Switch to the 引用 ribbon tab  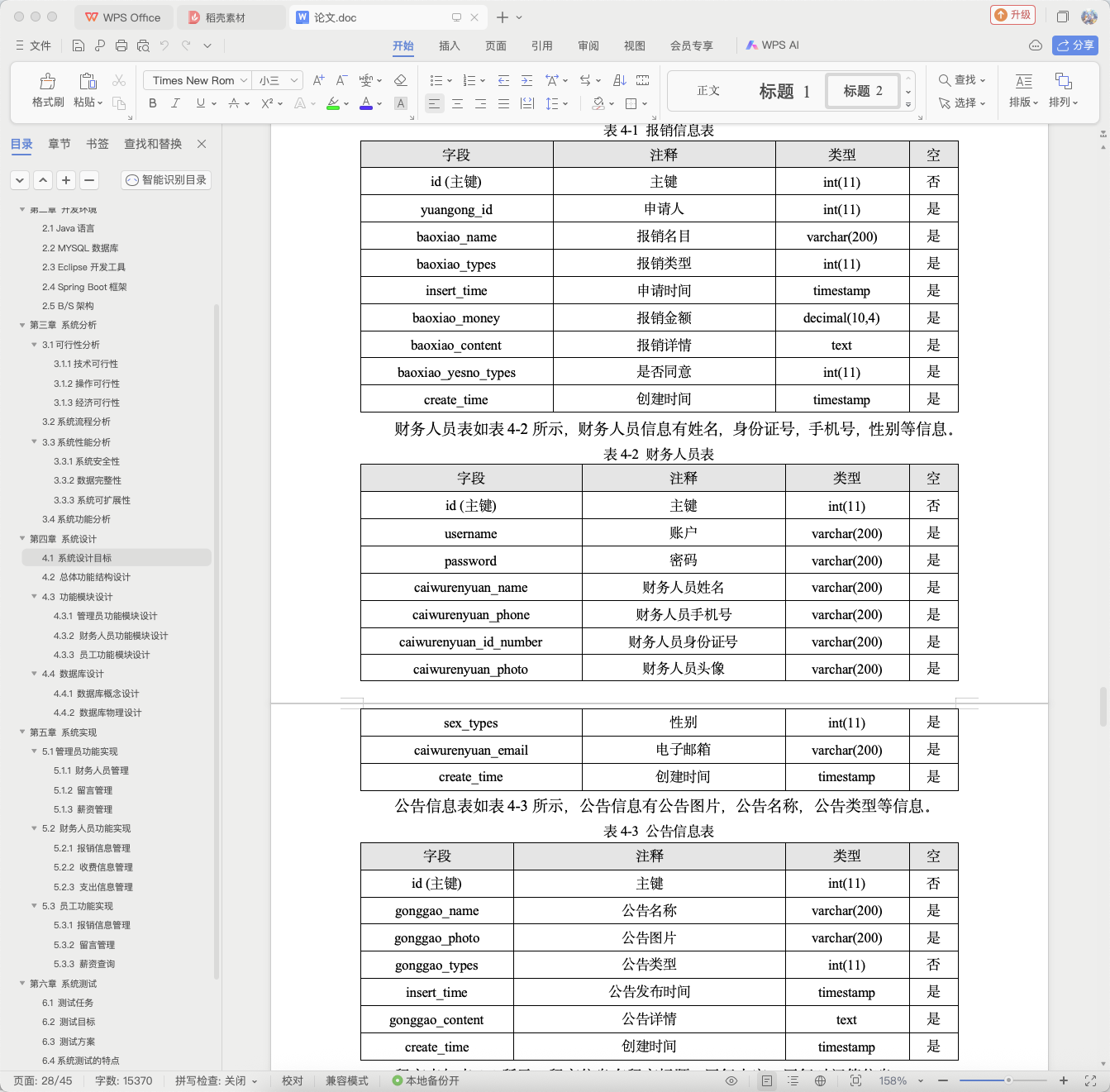pos(542,45)
